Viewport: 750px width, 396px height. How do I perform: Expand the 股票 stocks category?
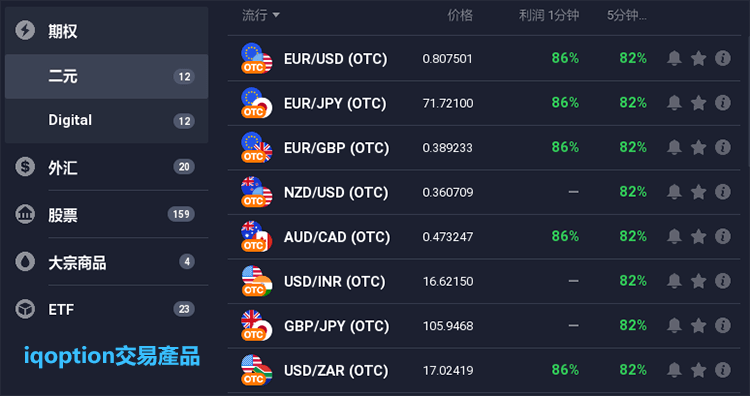(x=107, y=214)
